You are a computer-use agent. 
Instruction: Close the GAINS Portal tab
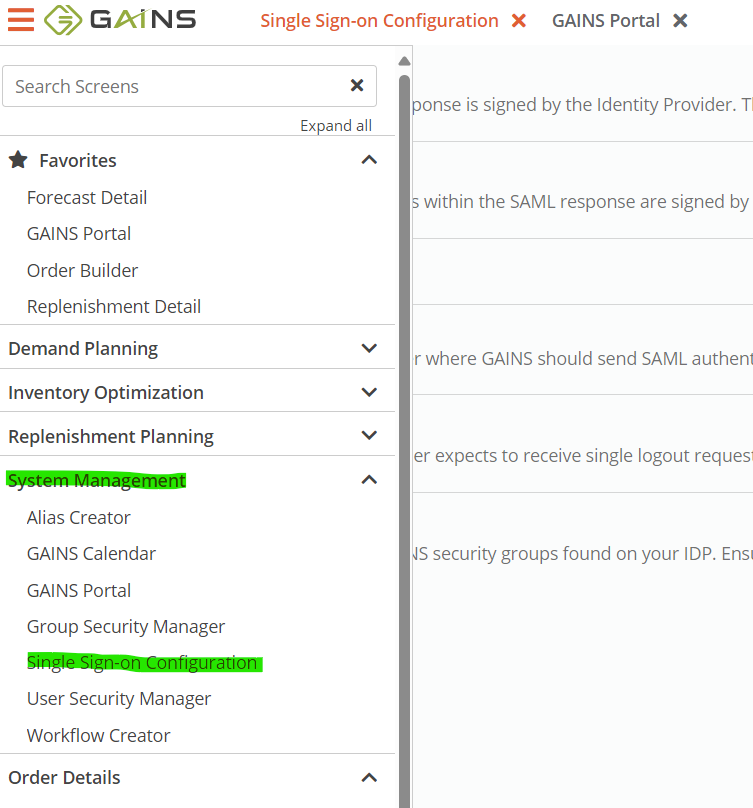[x=680, y=21]
